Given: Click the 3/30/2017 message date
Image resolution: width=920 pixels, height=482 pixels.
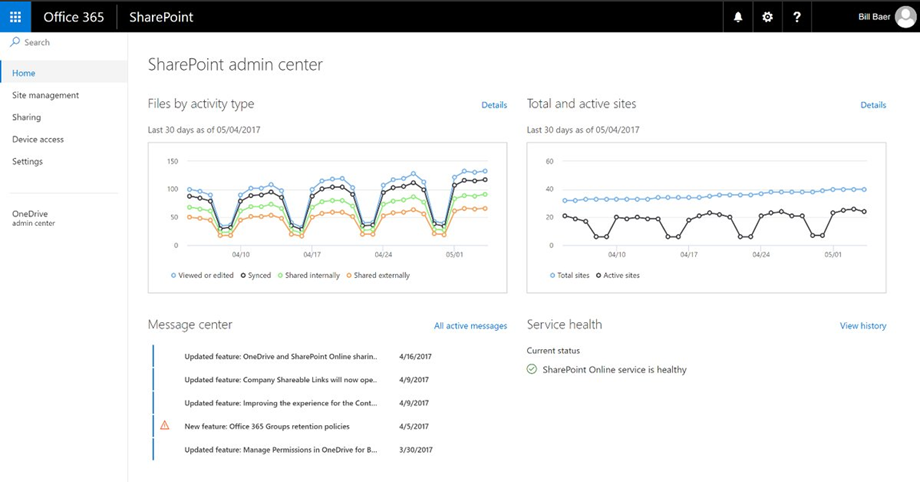Looking at the screenshot, I should click(415, 450).
